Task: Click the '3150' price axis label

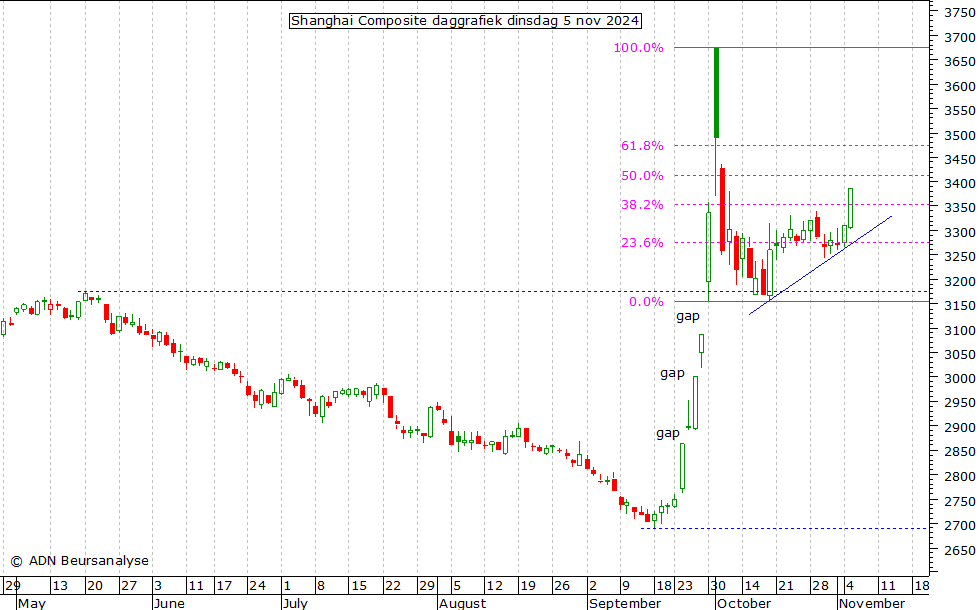Action: 959,306
